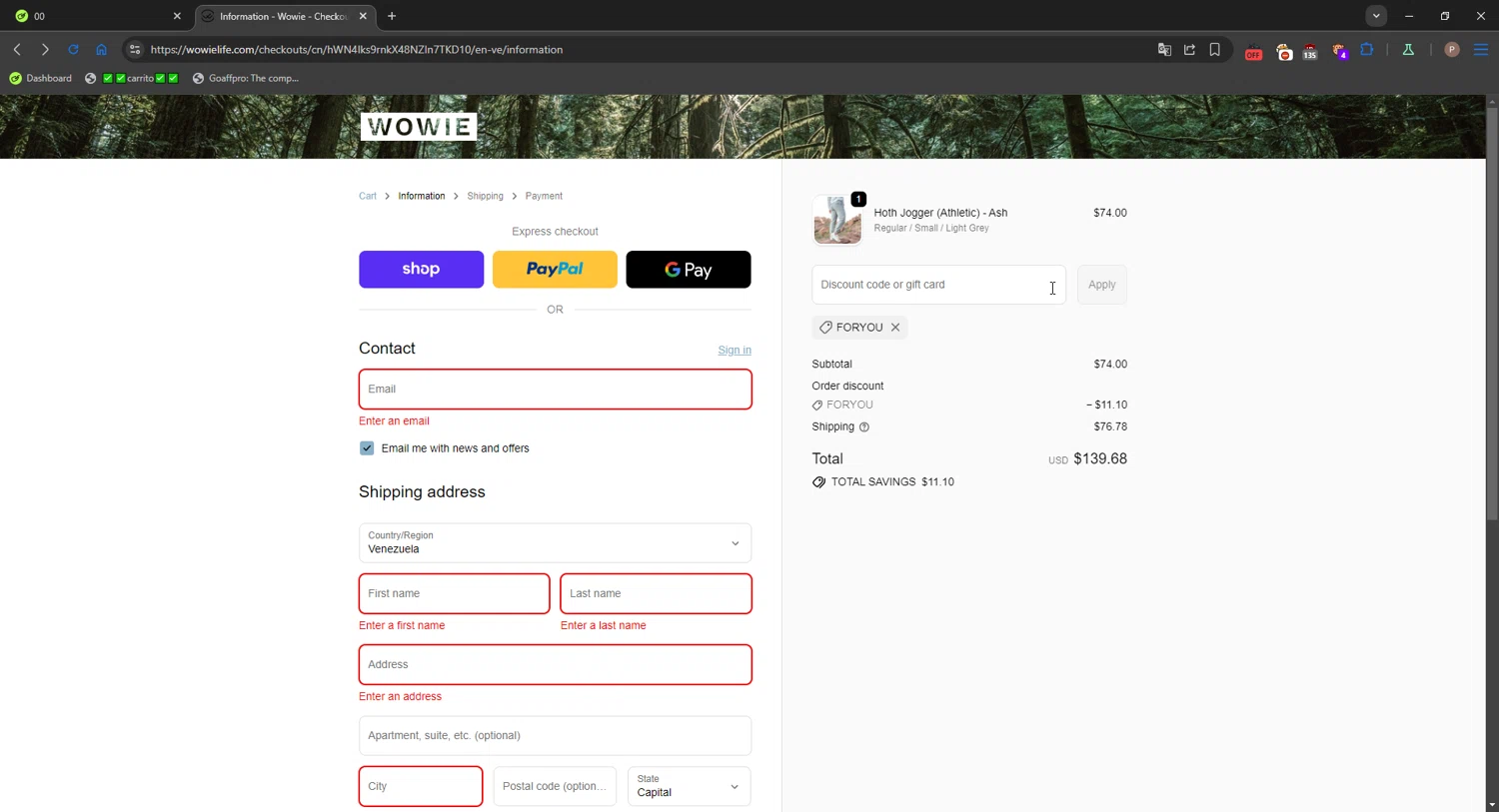This screenshot has width=1499, height=812.
Task: Click the WOWIE store logo
Action: click(x=418, y=127)
